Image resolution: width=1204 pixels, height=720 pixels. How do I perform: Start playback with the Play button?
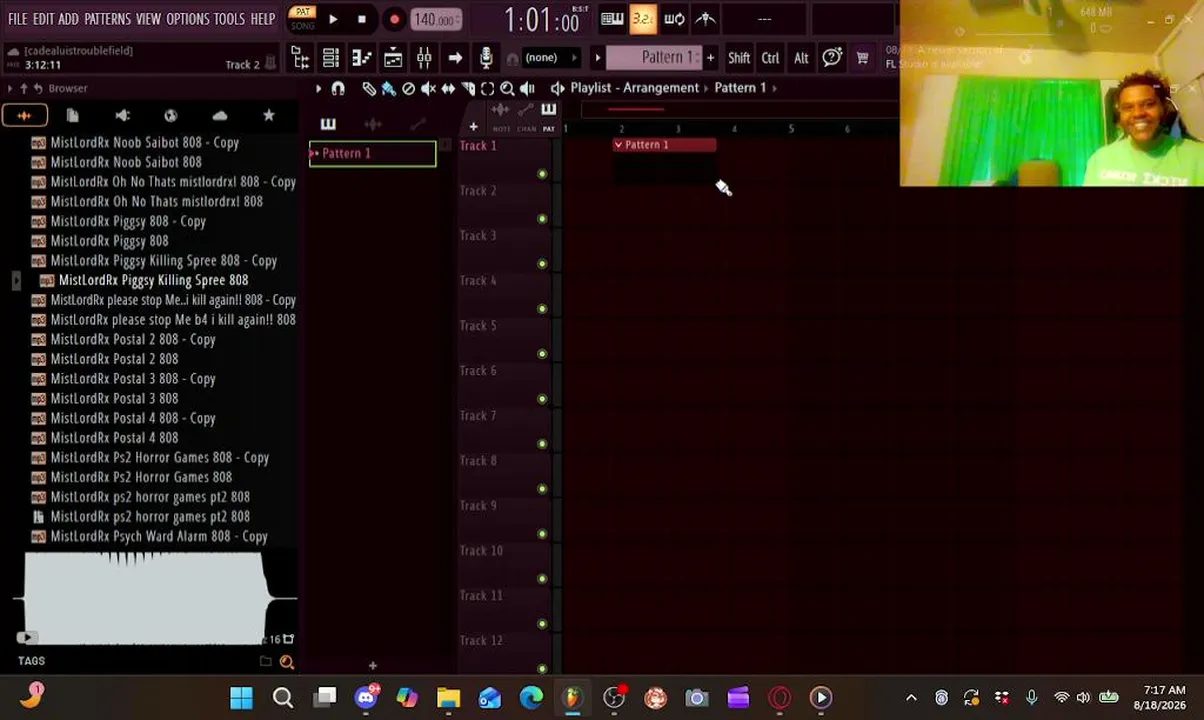coord(333,19)
